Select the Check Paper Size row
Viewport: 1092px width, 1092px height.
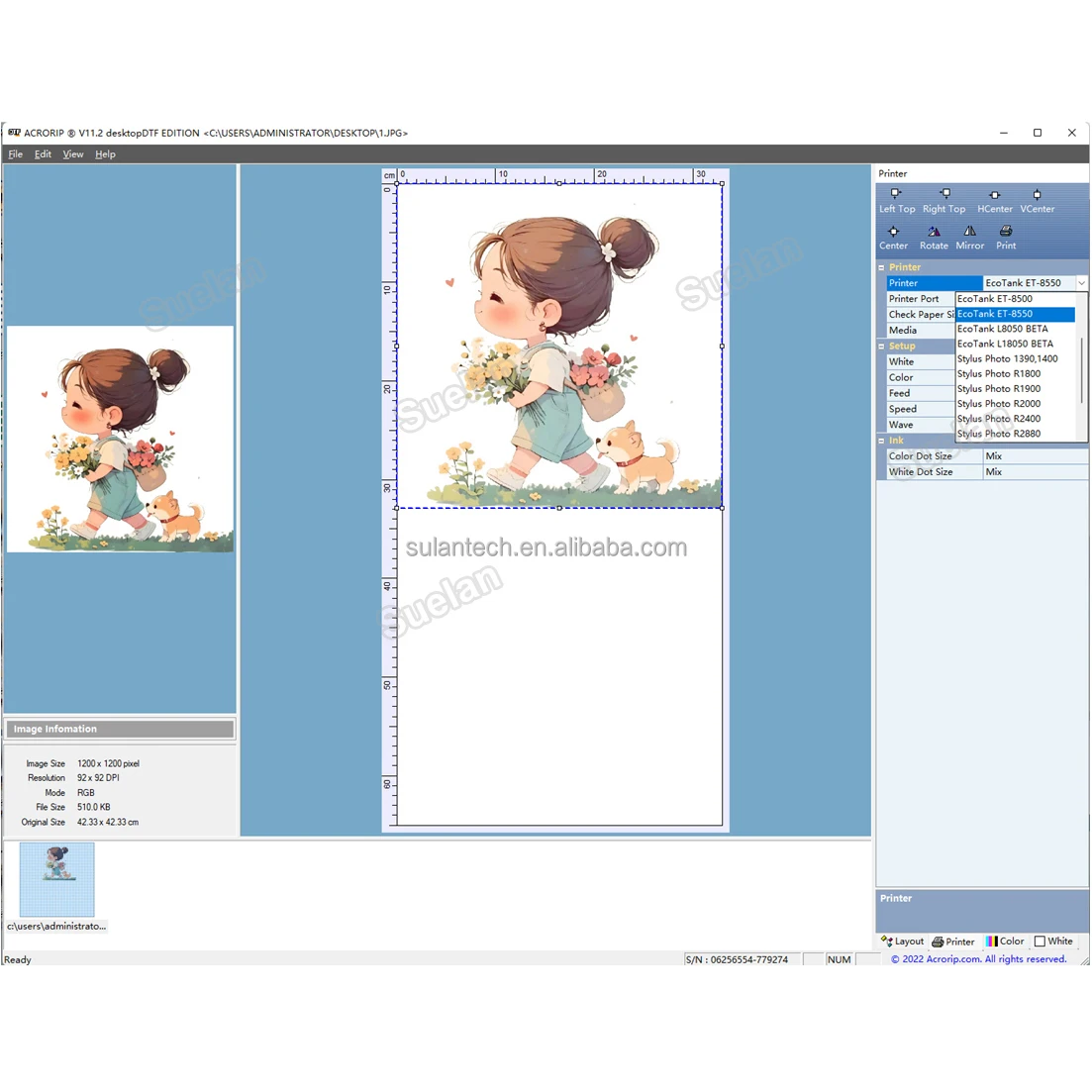pos(920,315)
